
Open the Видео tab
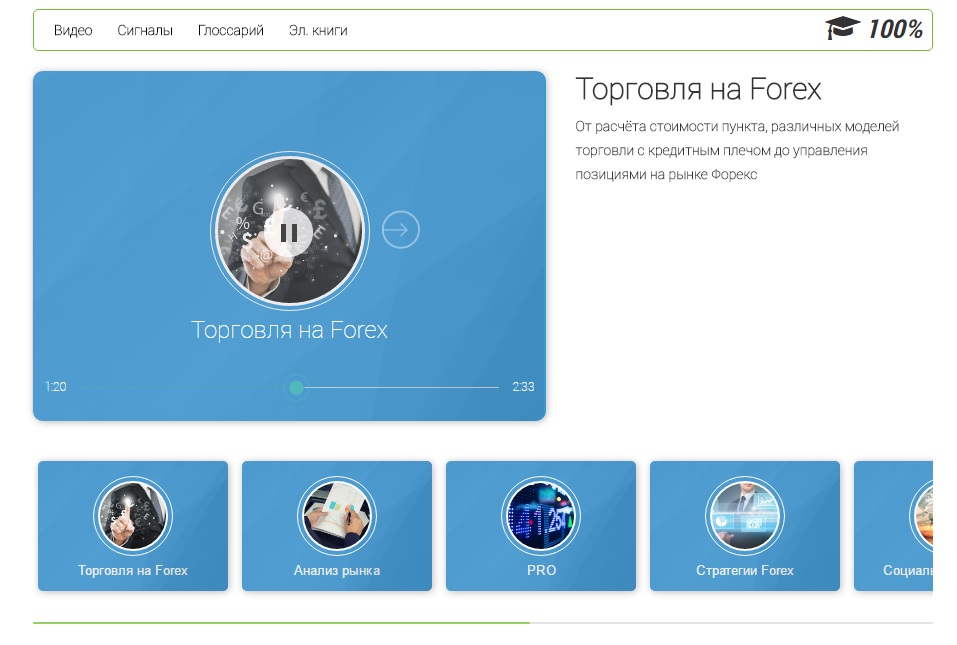73,30
